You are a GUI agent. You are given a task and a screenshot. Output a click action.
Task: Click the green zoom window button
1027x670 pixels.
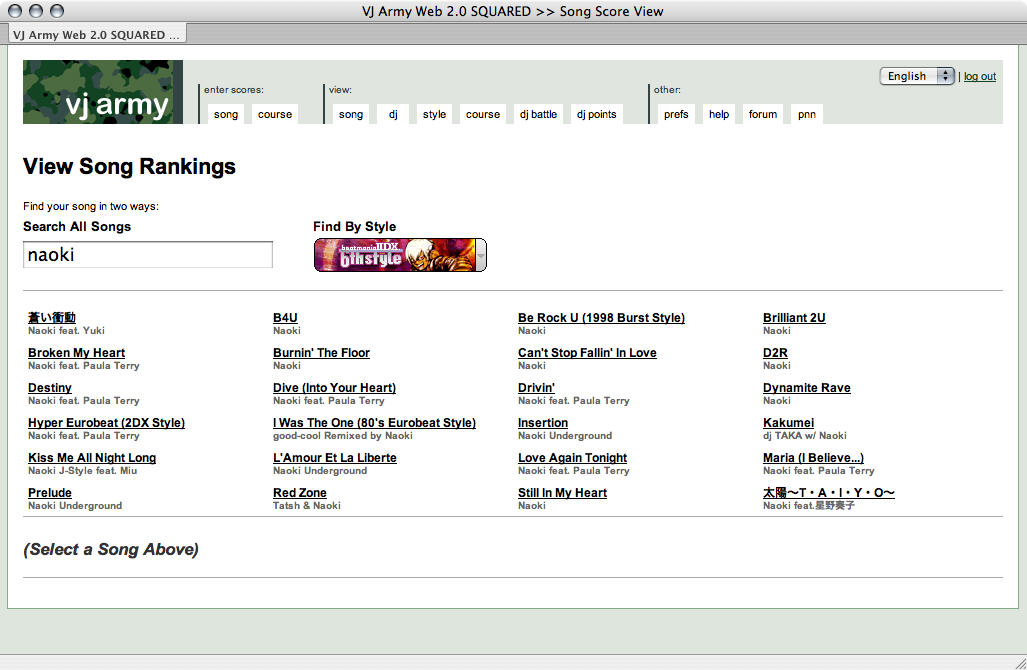(57, 11)
